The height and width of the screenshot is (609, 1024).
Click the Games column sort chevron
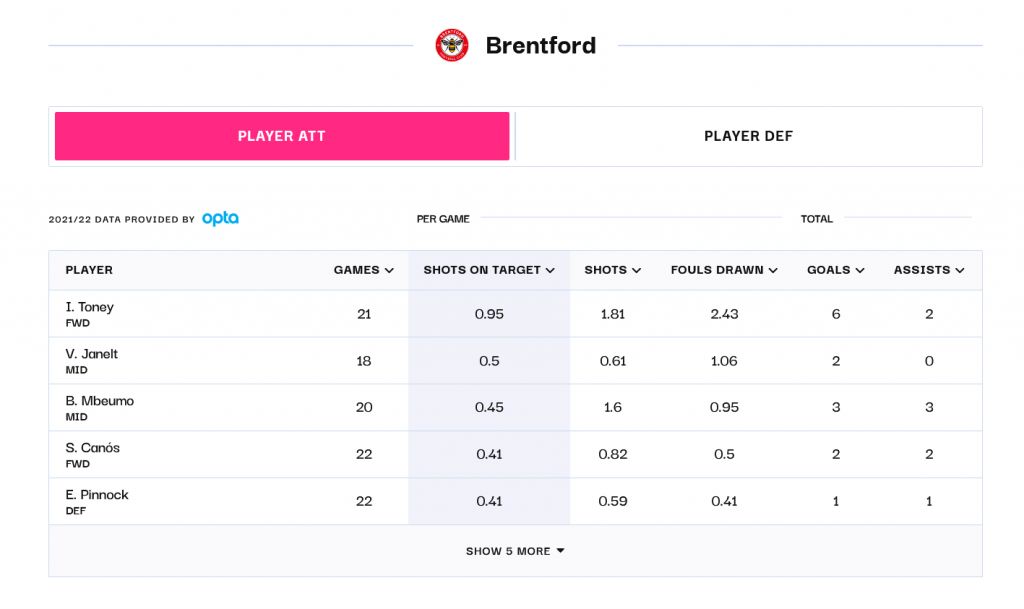point(389,270)
